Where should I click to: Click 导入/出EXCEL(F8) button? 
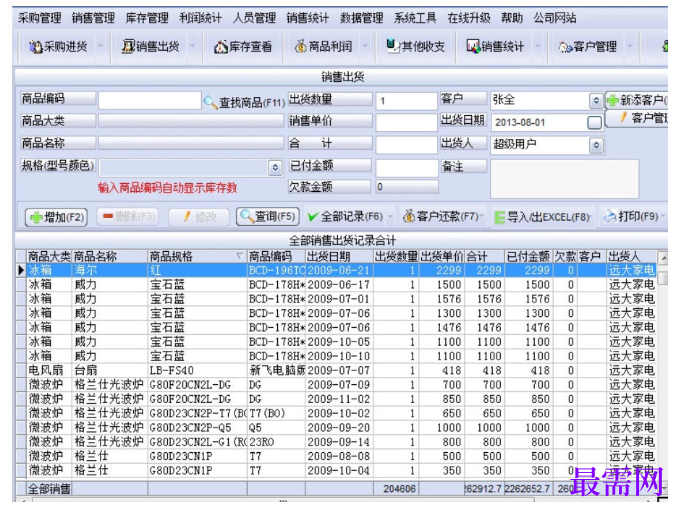coord(542,217)
